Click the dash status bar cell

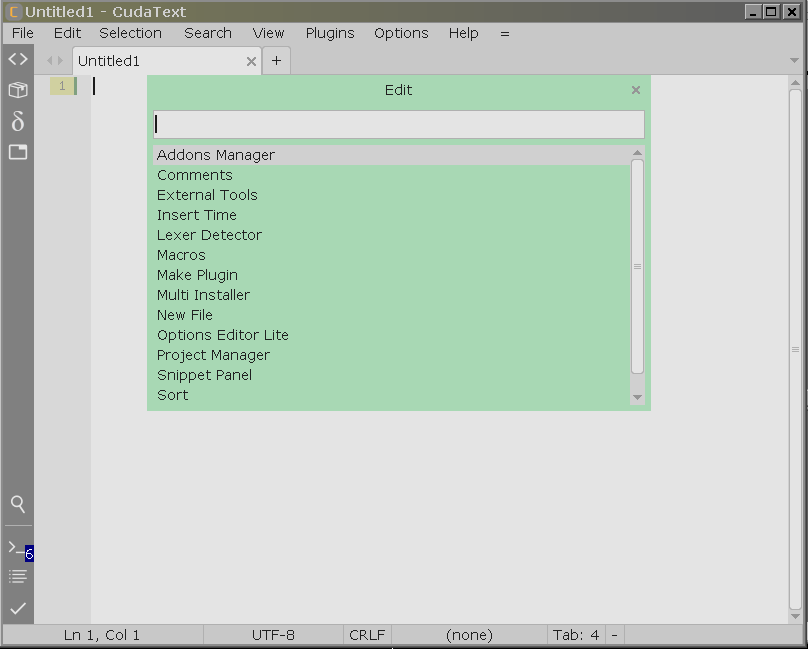(614, 635)
